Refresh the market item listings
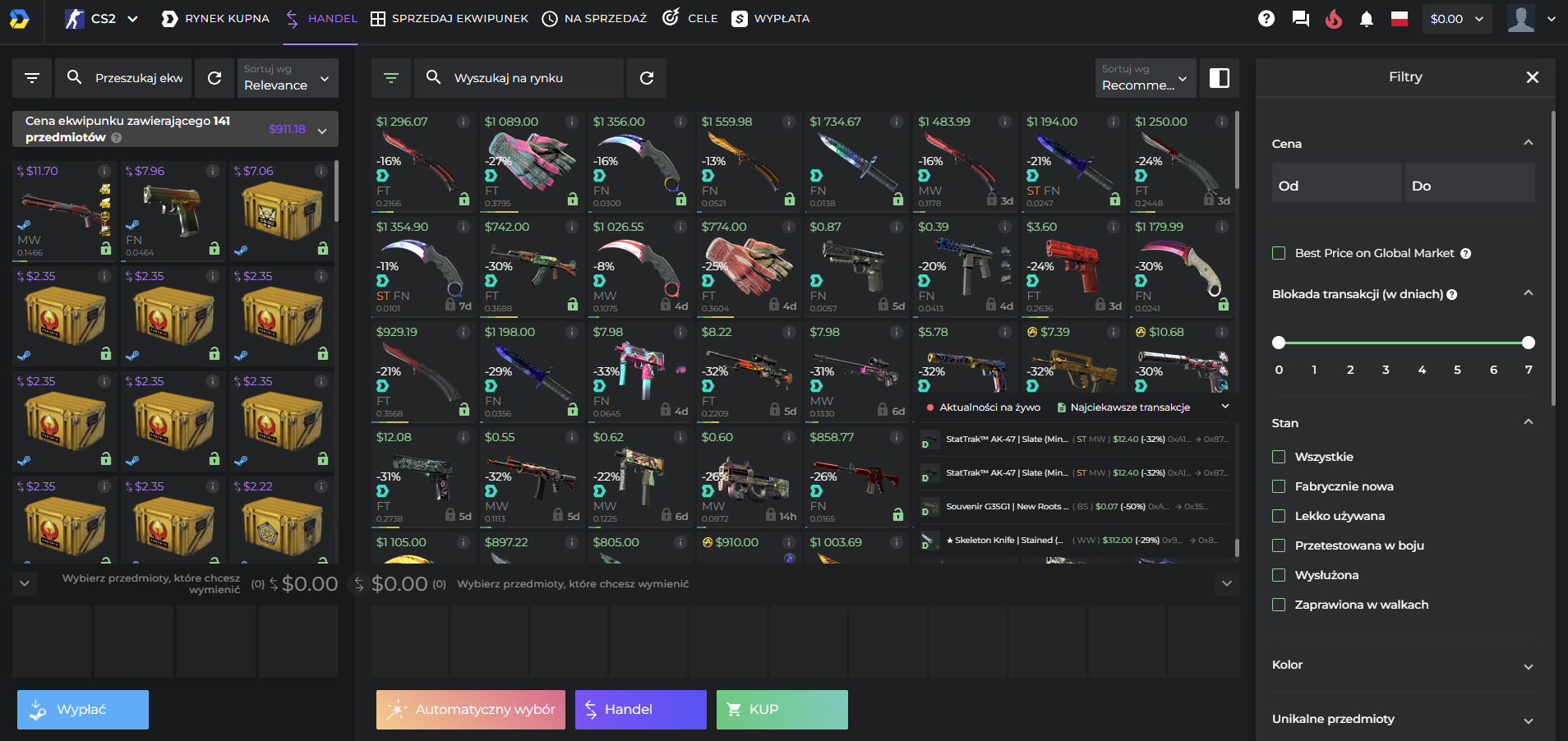This screenshot has width=1568, height=741. 647,77
